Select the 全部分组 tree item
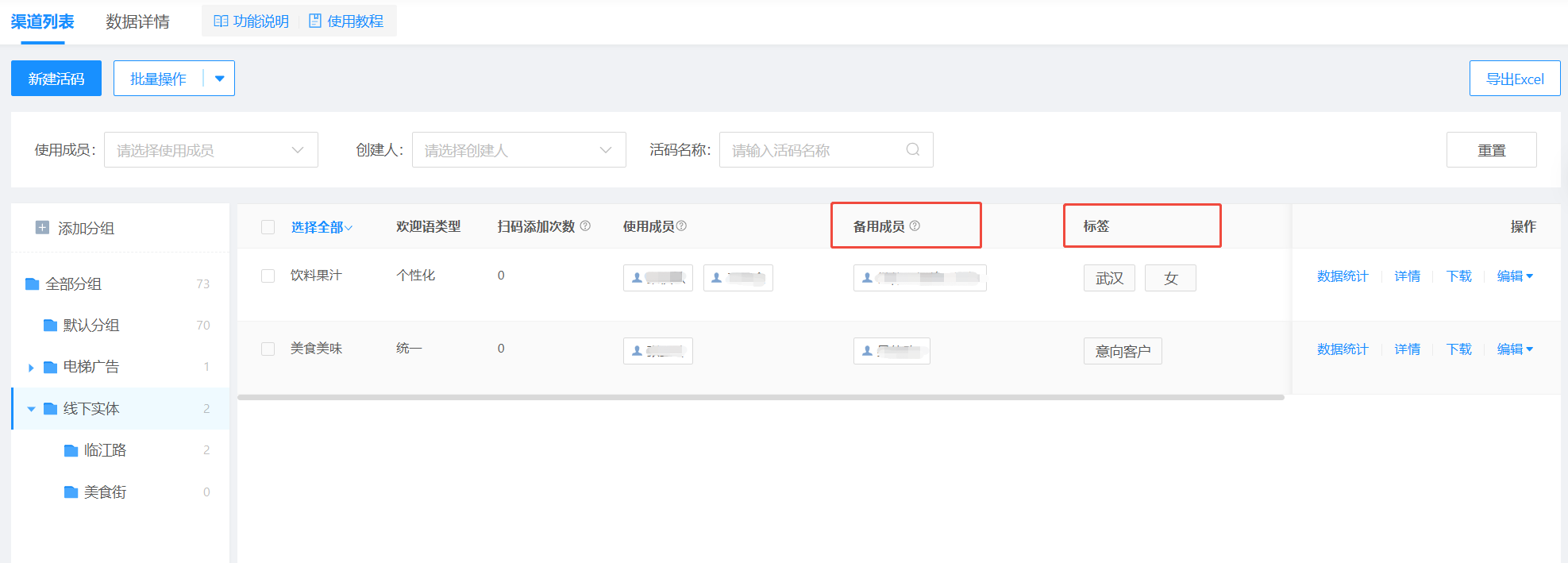This screenshot has width=1568, height=563. point(121,284)
